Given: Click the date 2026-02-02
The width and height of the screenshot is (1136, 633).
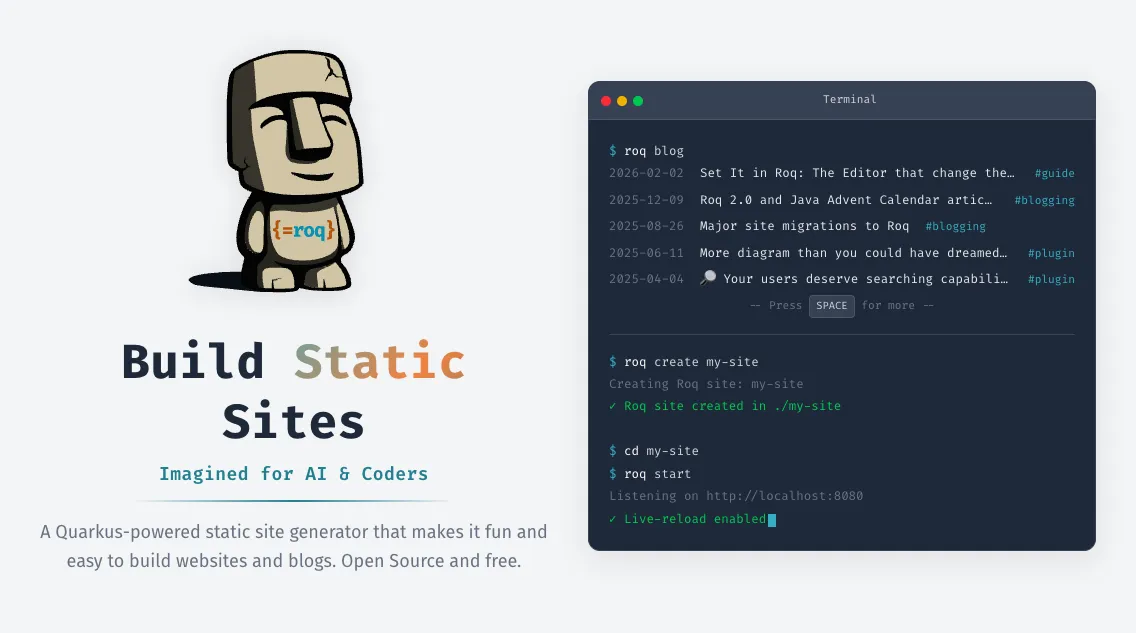Looking at the screenshot, I should click(646, 173).
